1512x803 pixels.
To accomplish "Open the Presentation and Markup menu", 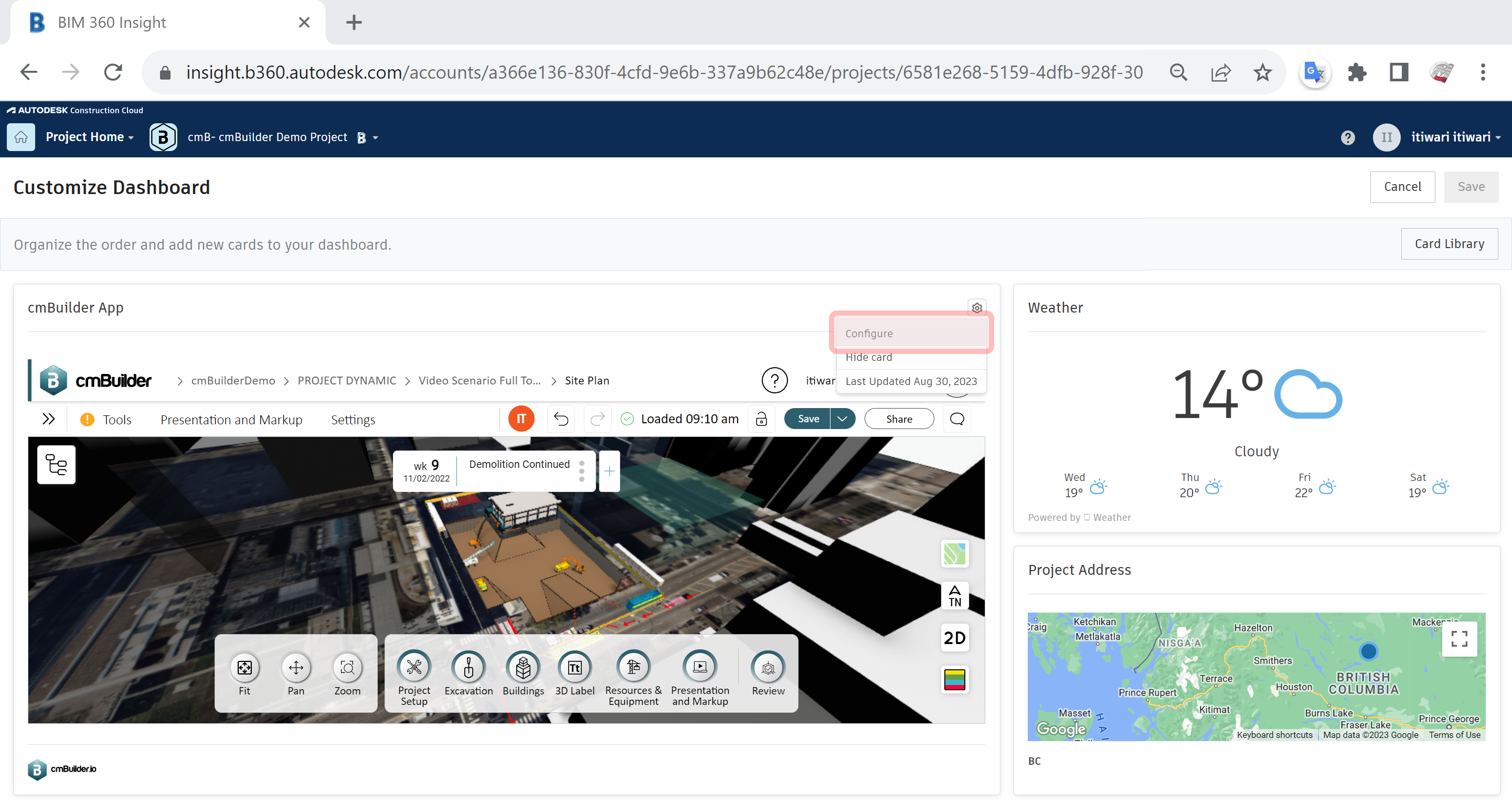I will coord(231,419).
